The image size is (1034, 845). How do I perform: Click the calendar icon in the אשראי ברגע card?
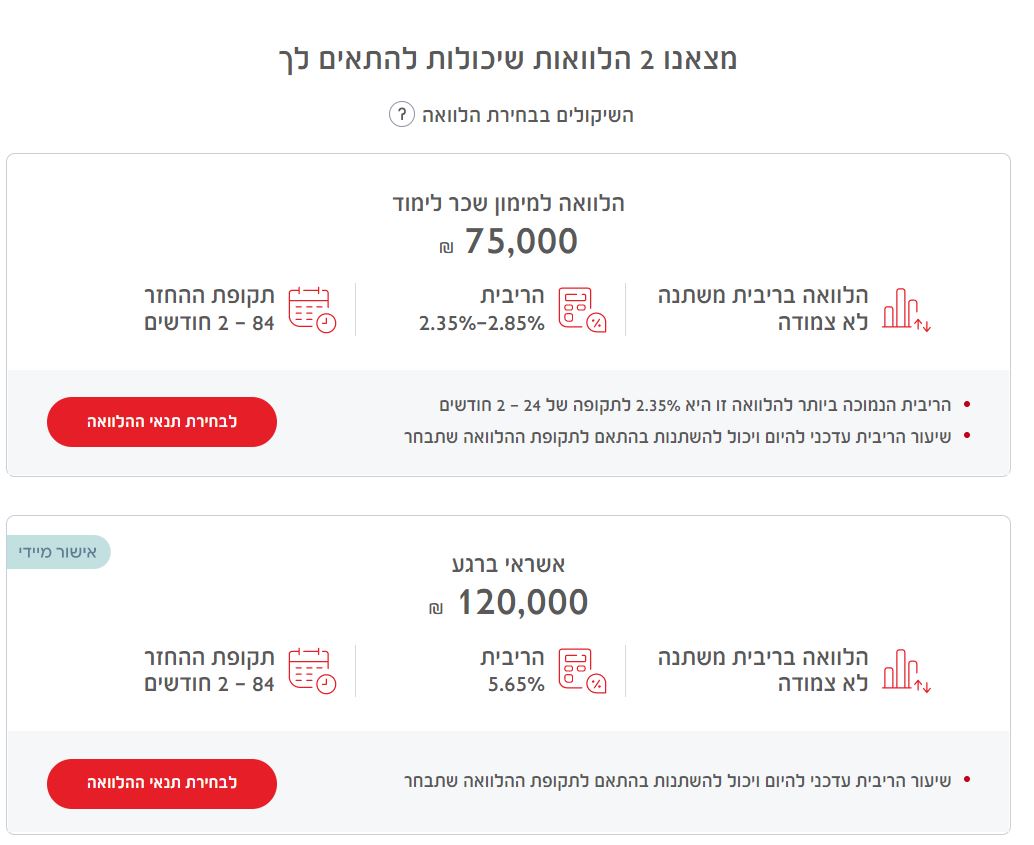[312, 671]
